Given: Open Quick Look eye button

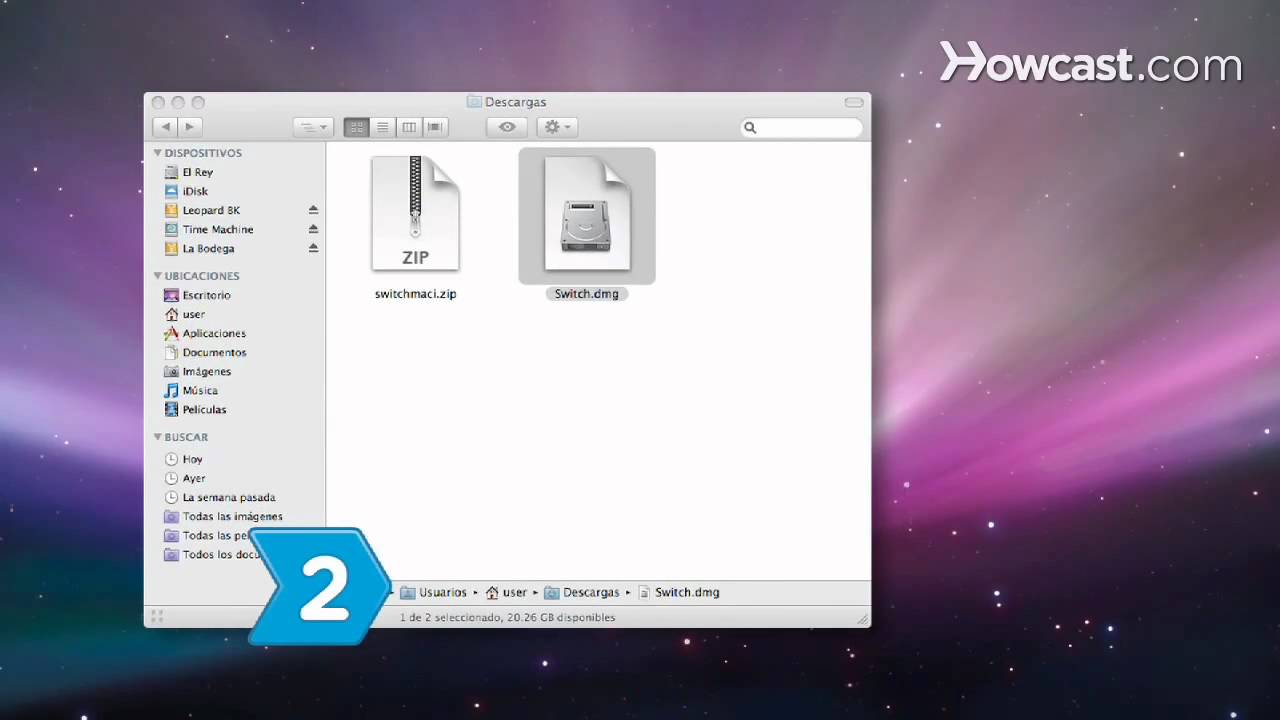Looking at the screenshot, I should click(507, 127).
